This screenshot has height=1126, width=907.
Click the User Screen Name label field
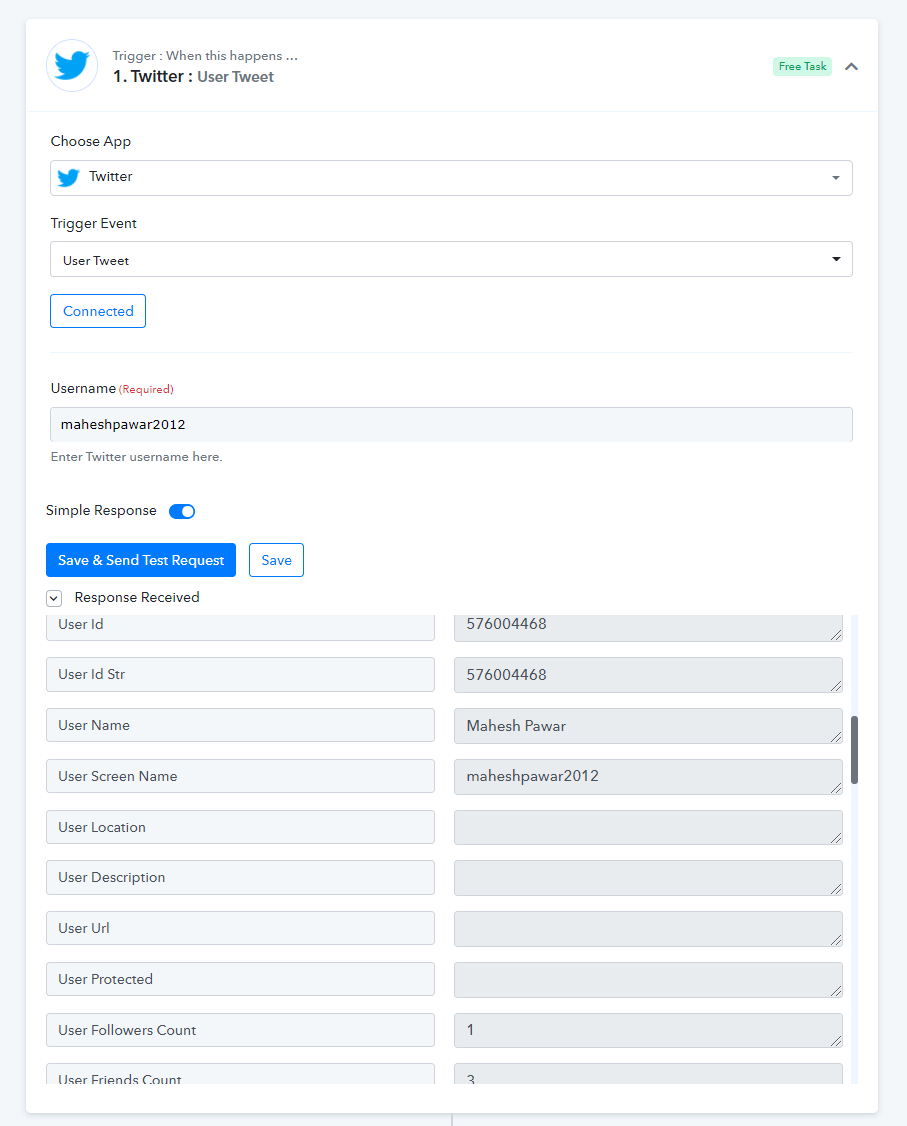coord(240,776)
